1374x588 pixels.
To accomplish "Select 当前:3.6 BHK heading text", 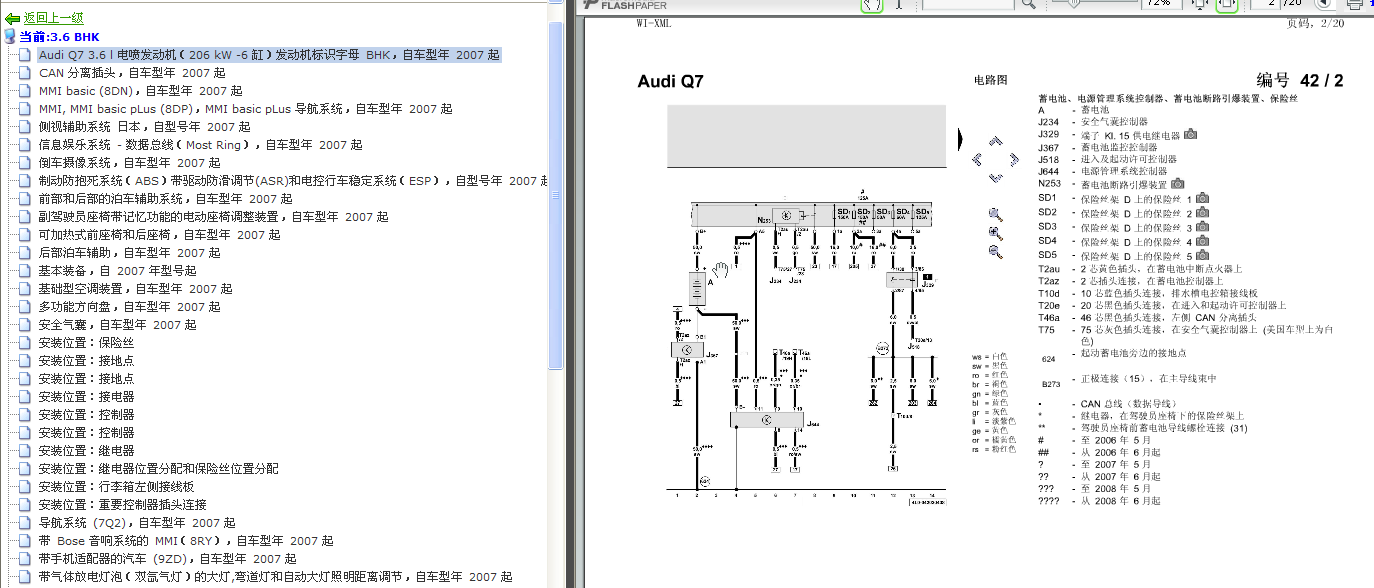I will point(59,37).
